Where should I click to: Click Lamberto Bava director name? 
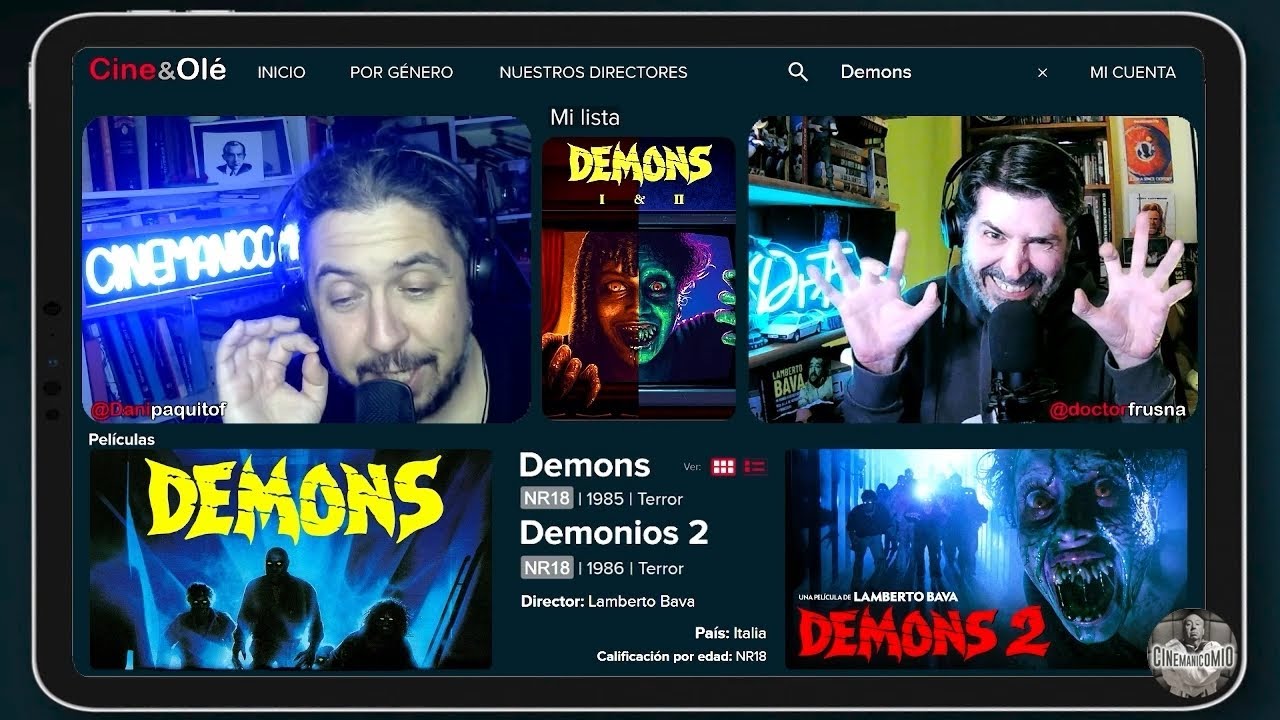point(641,601)
